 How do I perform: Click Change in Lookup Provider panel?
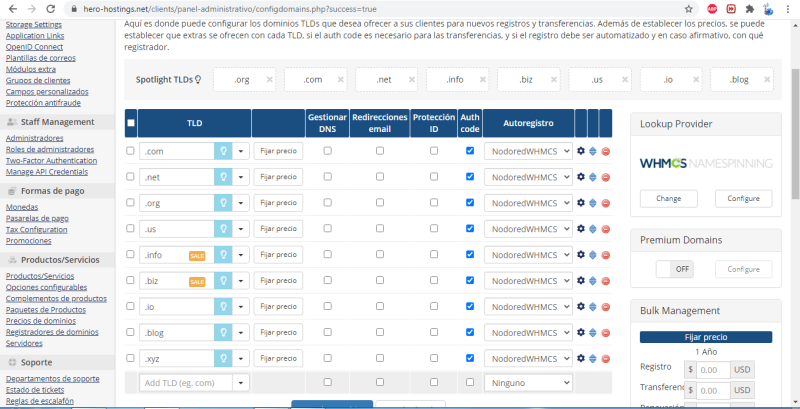(x=668, y=198)
